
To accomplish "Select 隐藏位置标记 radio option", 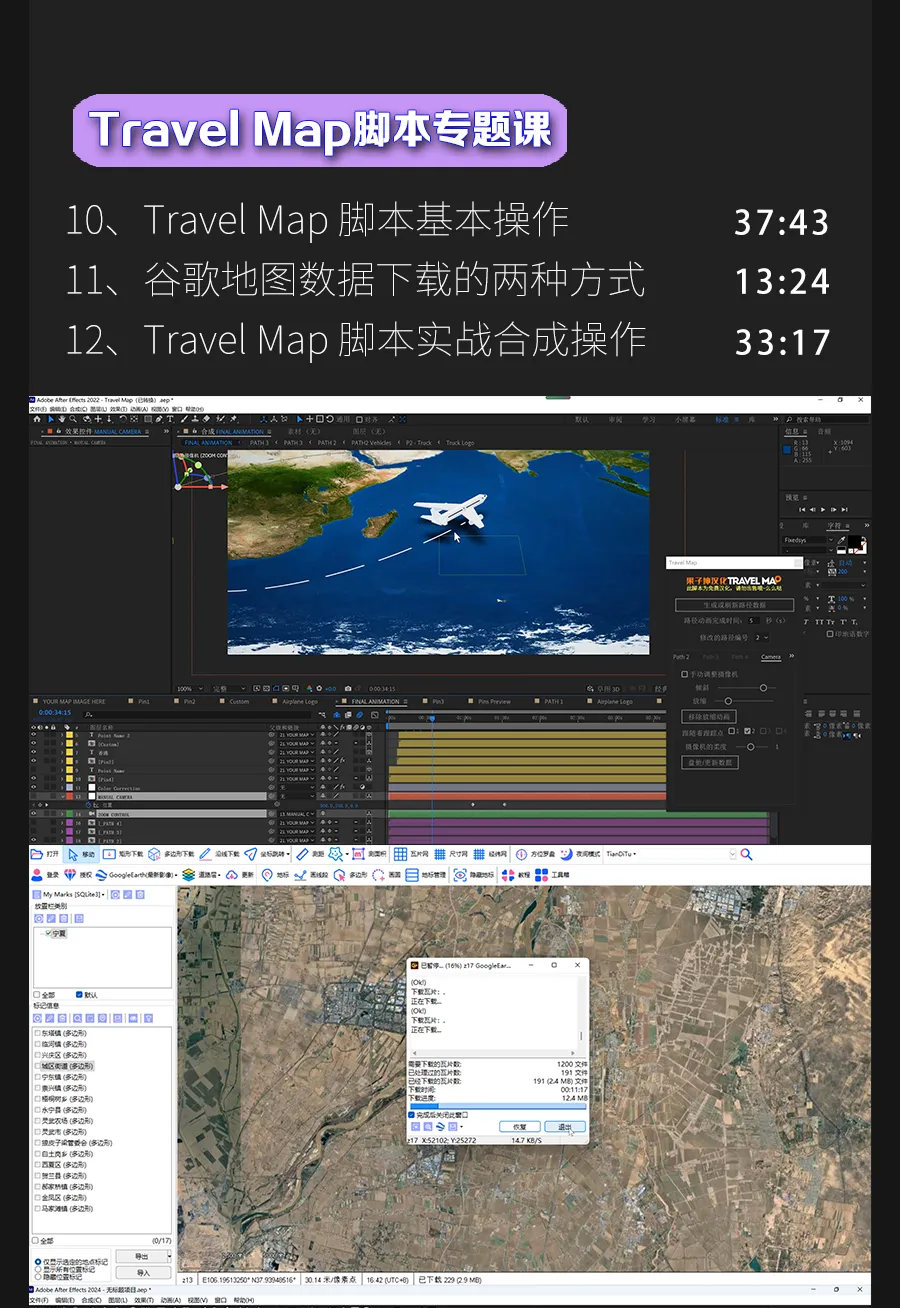I will click(x=38, y=1277).
